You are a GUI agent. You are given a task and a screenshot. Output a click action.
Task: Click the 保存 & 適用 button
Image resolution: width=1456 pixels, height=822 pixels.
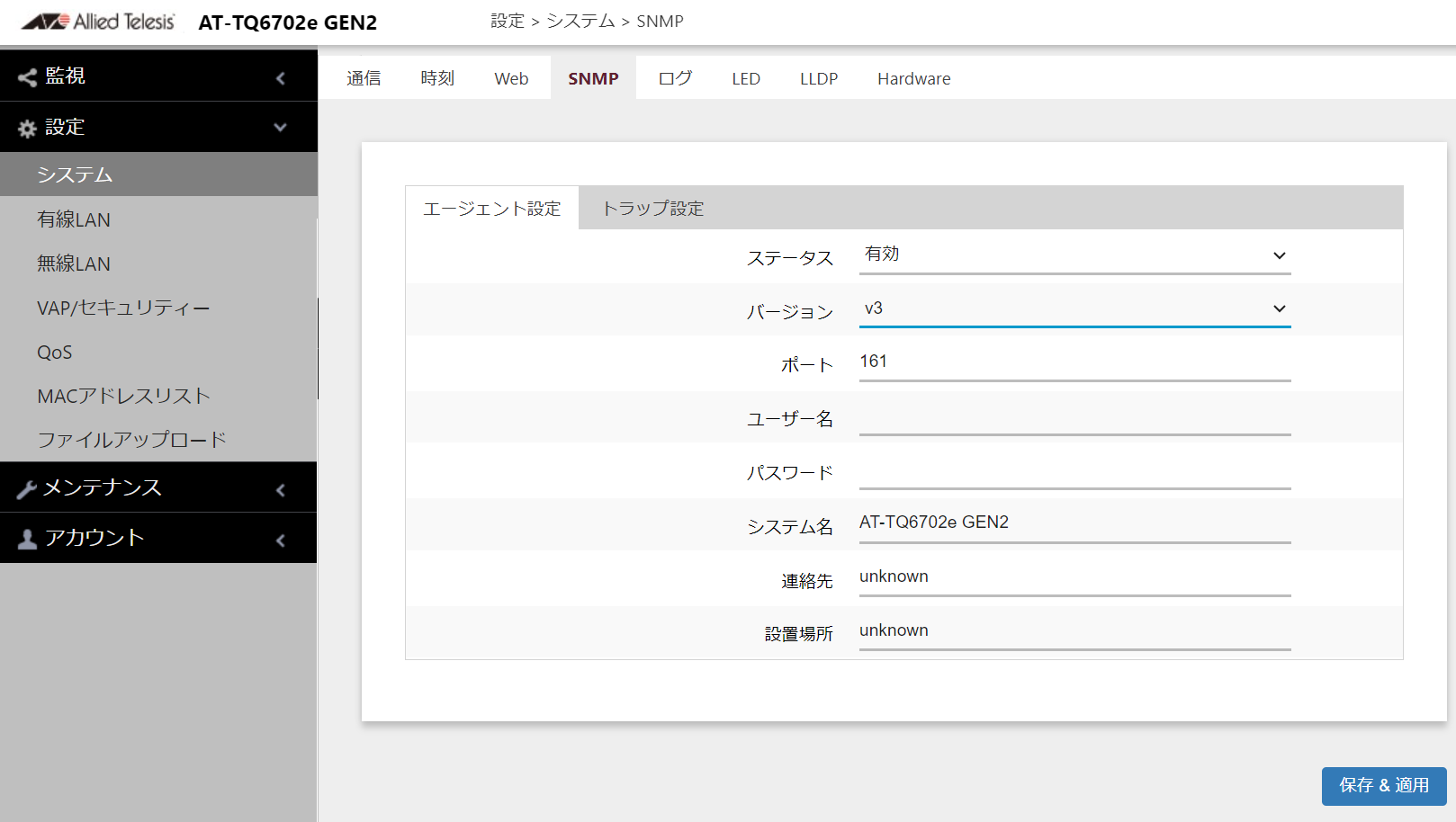pyautogui.click(x=1384, y=786)
